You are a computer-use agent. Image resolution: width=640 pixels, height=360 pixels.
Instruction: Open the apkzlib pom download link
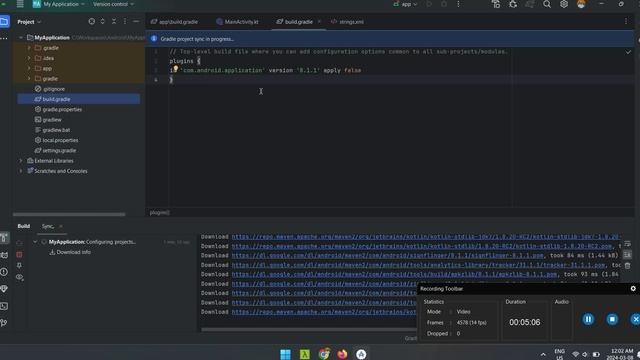coord(394,274)
